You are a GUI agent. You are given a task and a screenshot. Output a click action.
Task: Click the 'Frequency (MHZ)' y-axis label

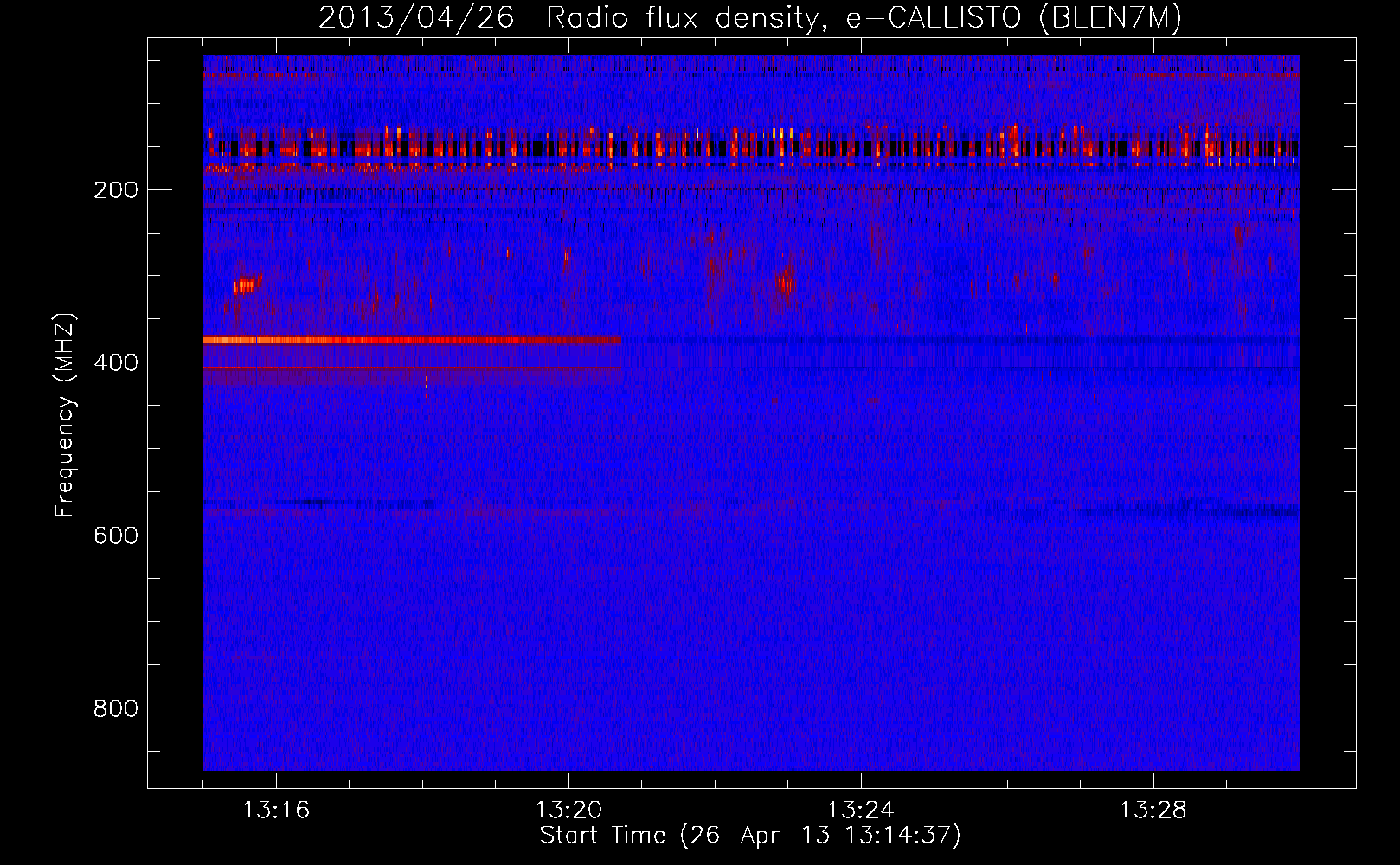click(65, 415)
